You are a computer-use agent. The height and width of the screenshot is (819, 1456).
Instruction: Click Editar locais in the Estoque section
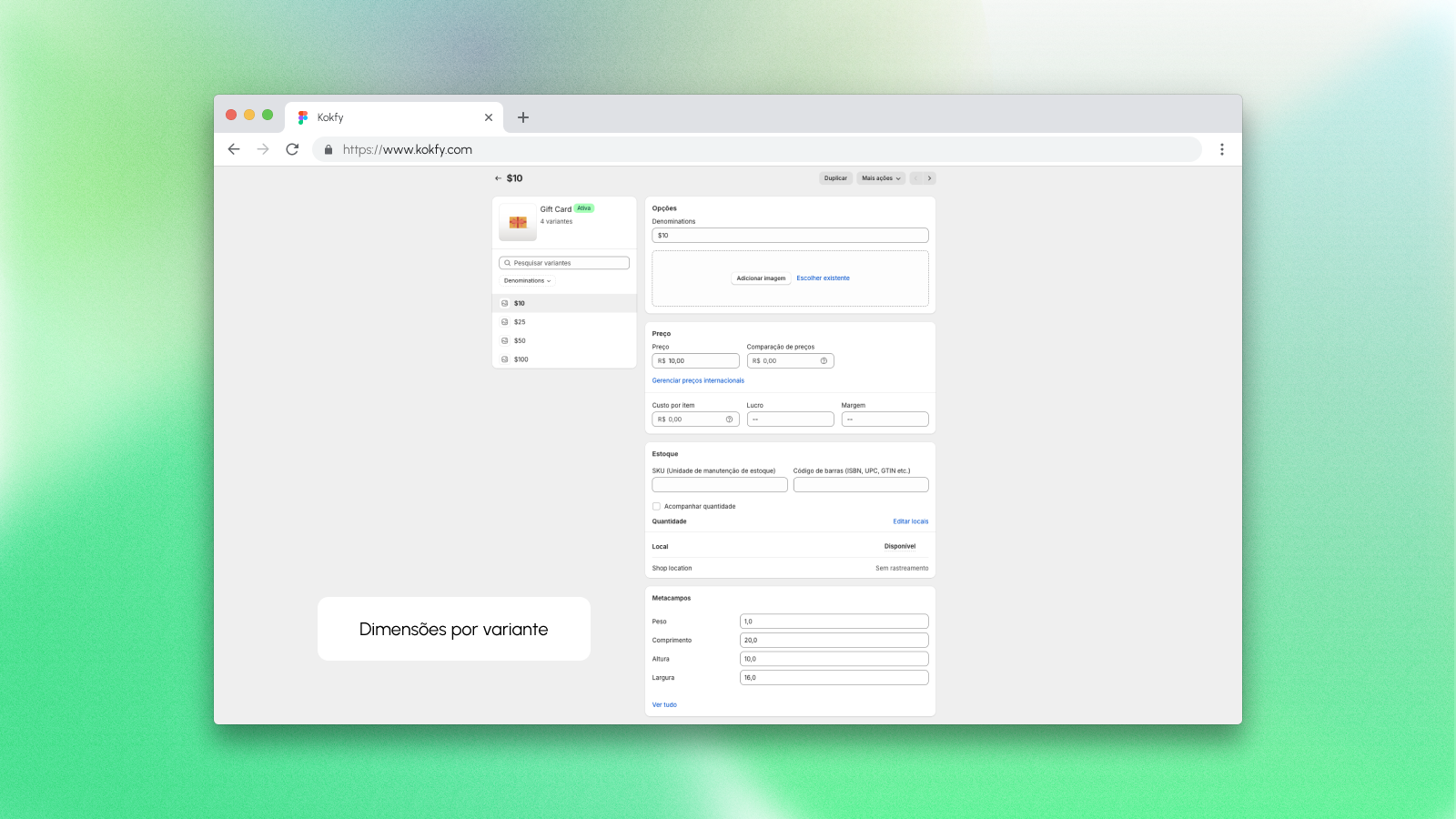point(911,521)
